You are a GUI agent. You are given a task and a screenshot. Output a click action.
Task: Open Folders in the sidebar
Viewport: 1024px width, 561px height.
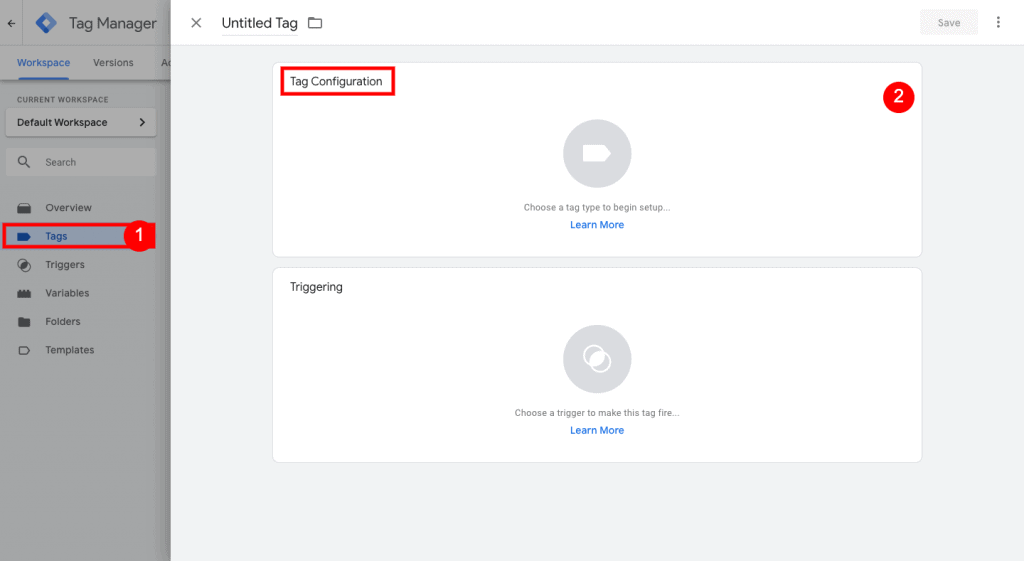click(x=63, y=321)
